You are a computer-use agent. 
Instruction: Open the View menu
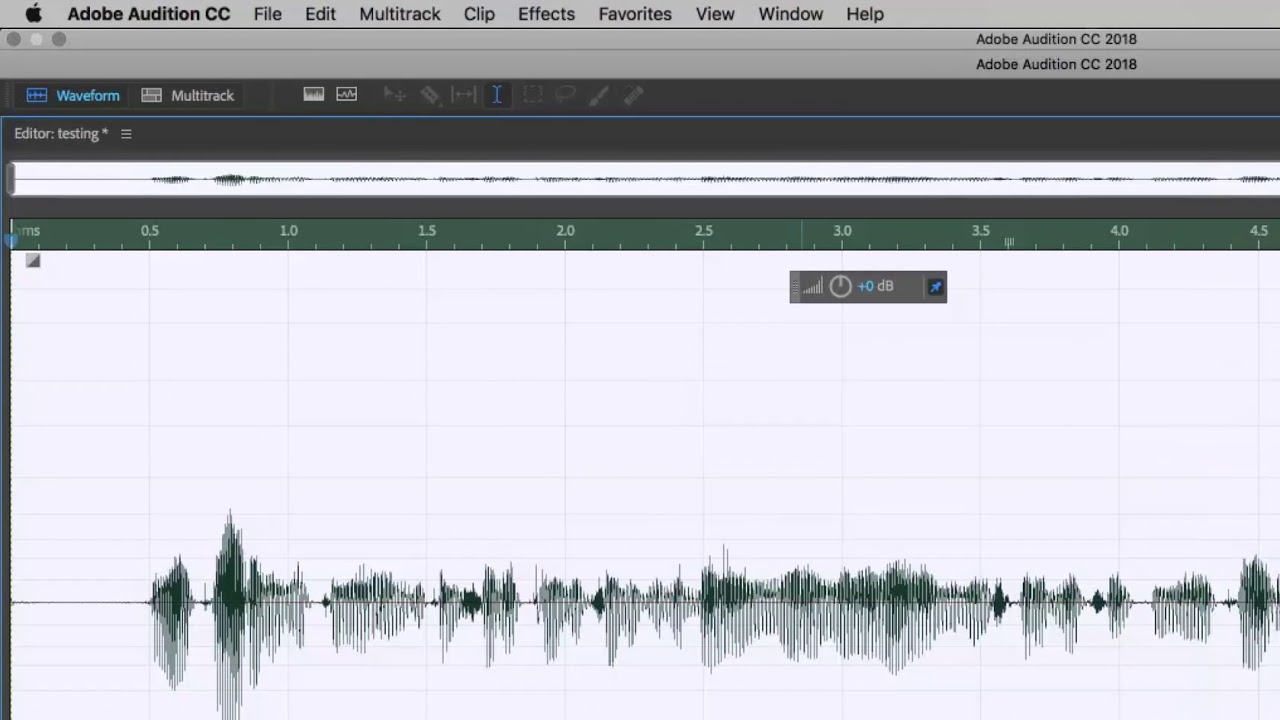(715, 14)
